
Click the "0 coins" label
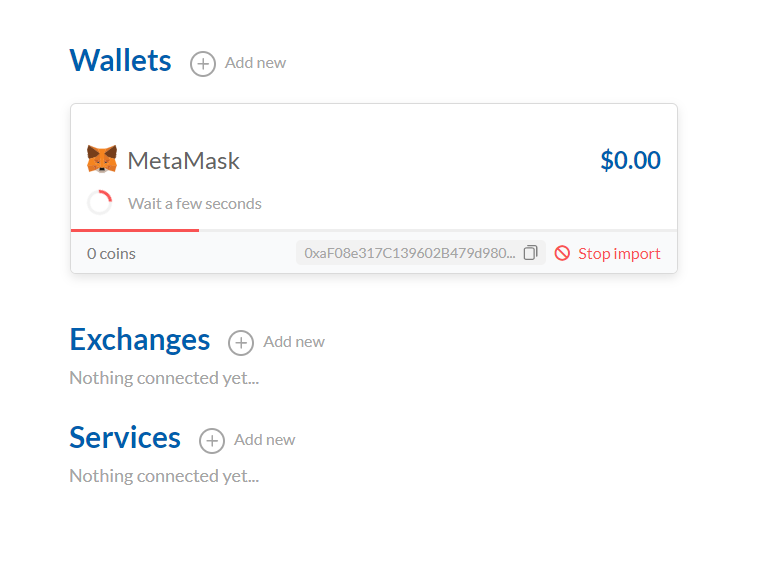[111, 254]
